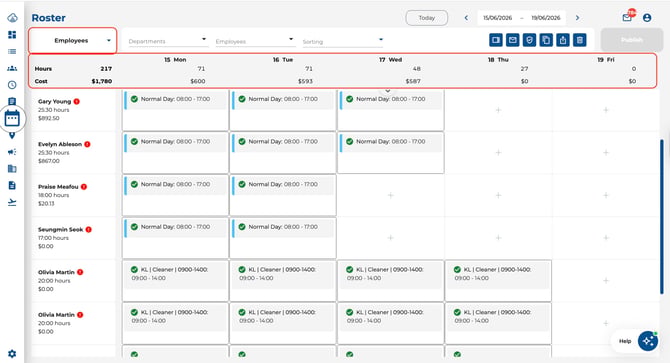Click the vertical scrollbar on the roster
The height and width of the screenshot is (363, 670).
tap(662, 216)
